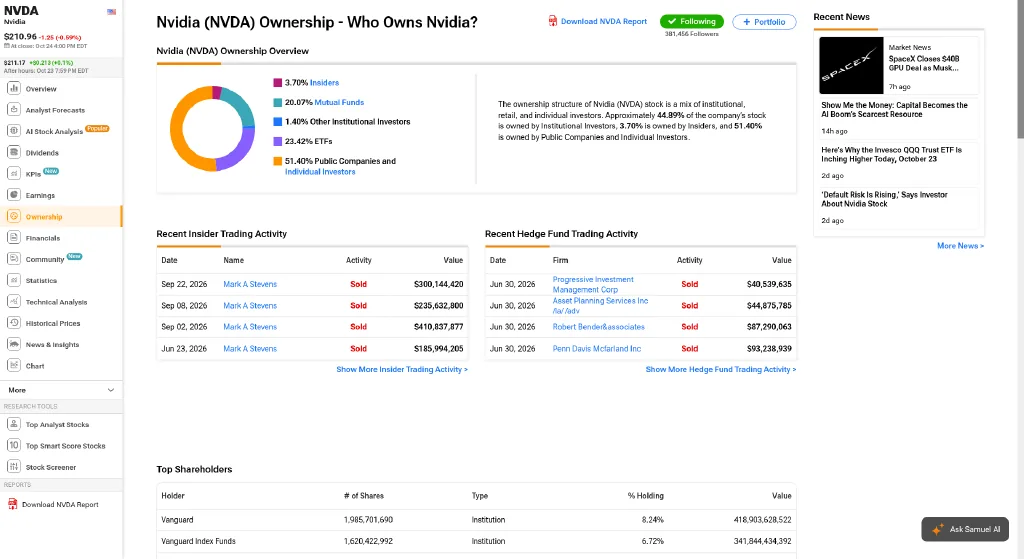
Task: Click the Top Smart Score Stocks icon
Action: [x=14, y=445]
